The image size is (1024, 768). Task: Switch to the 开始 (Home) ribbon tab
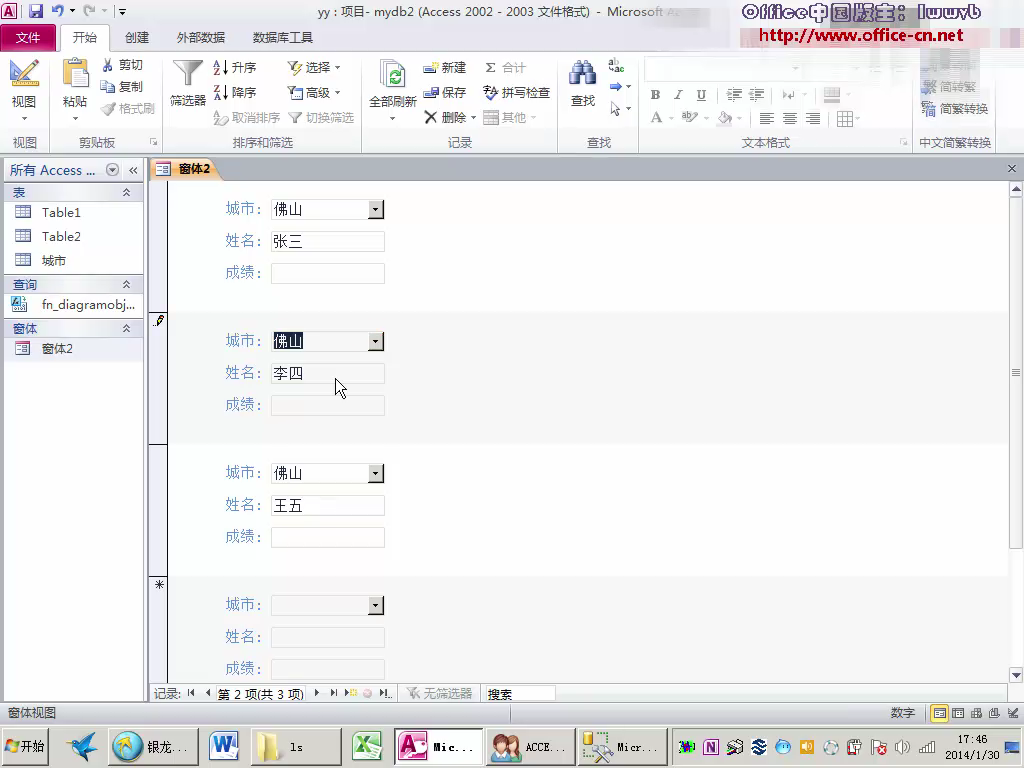pyautogui.click(x=85, y=38)
